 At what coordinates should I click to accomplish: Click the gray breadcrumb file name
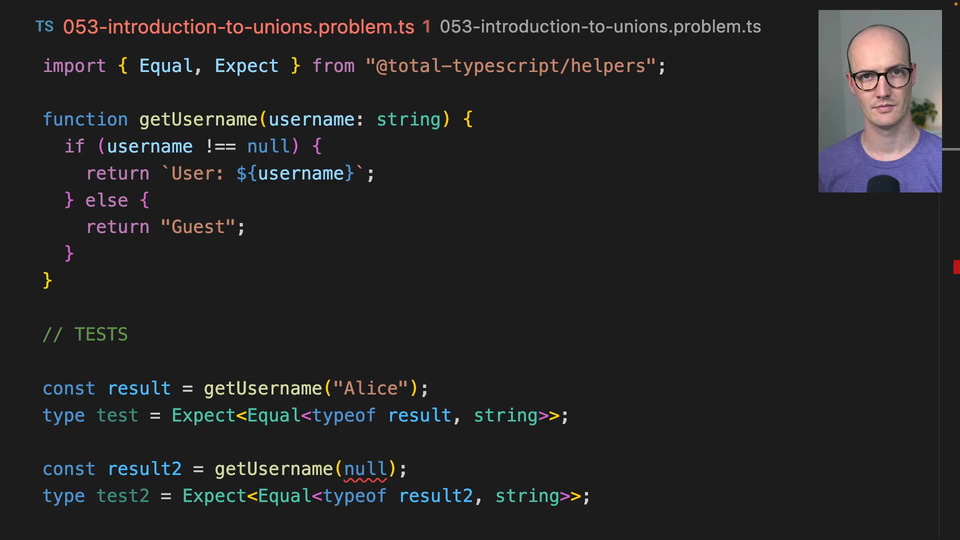[600, 27]
